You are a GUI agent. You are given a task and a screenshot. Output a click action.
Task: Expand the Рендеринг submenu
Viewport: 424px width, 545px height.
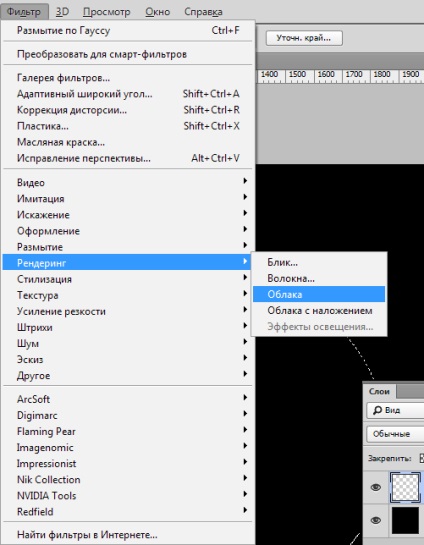128,263
